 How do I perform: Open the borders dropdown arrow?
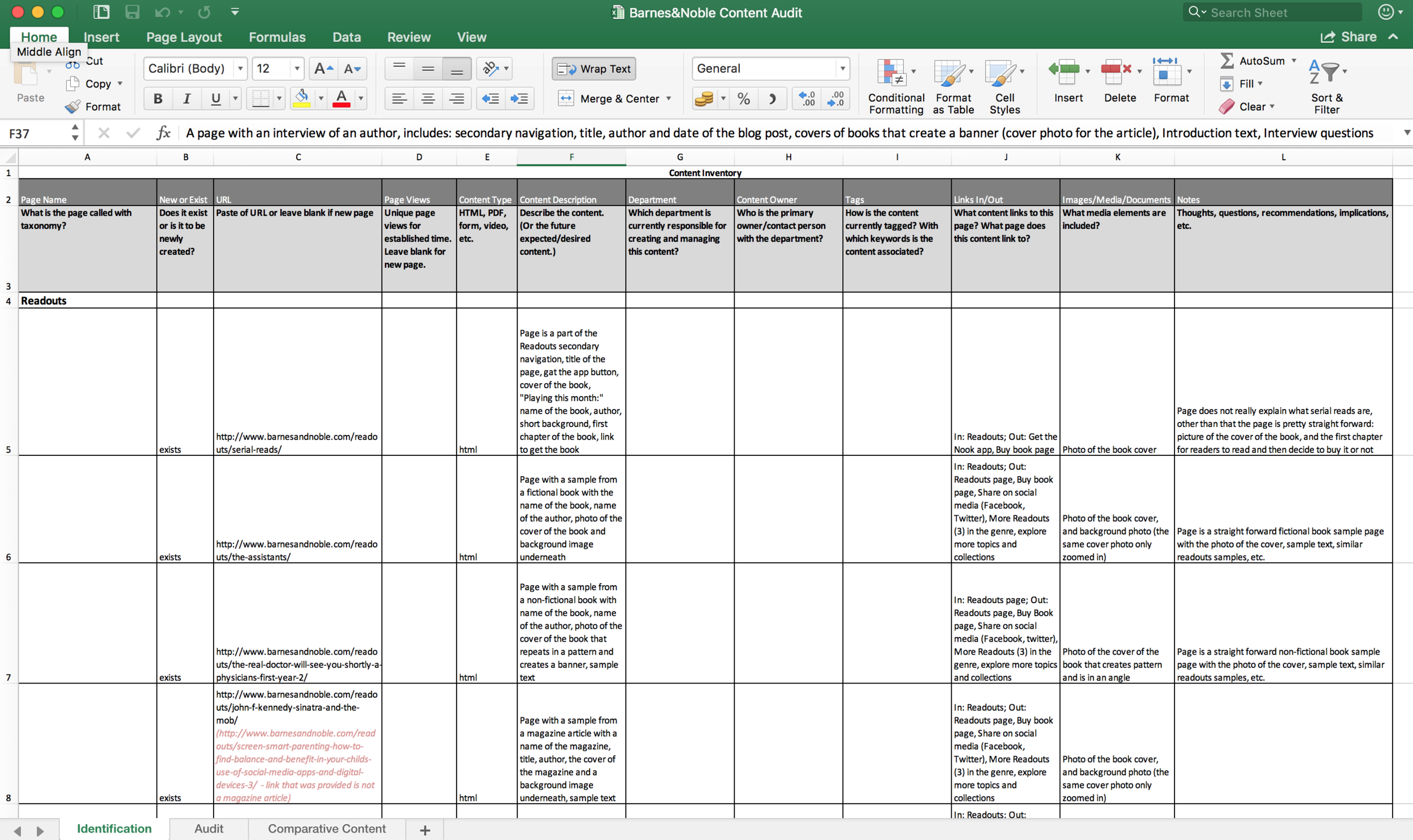tap(279, 98)
